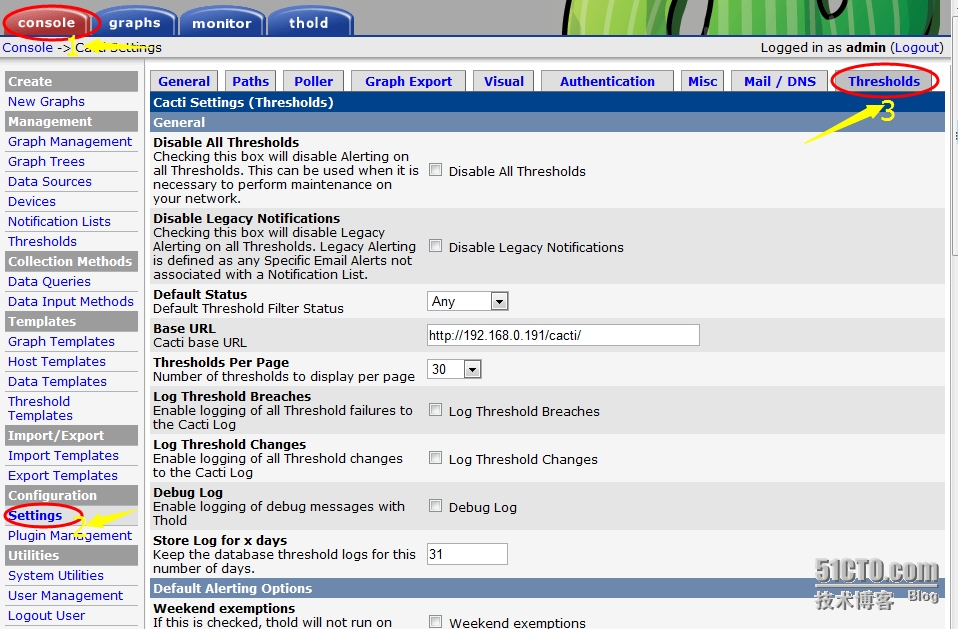Select the Thresholds settings tab

883,81
